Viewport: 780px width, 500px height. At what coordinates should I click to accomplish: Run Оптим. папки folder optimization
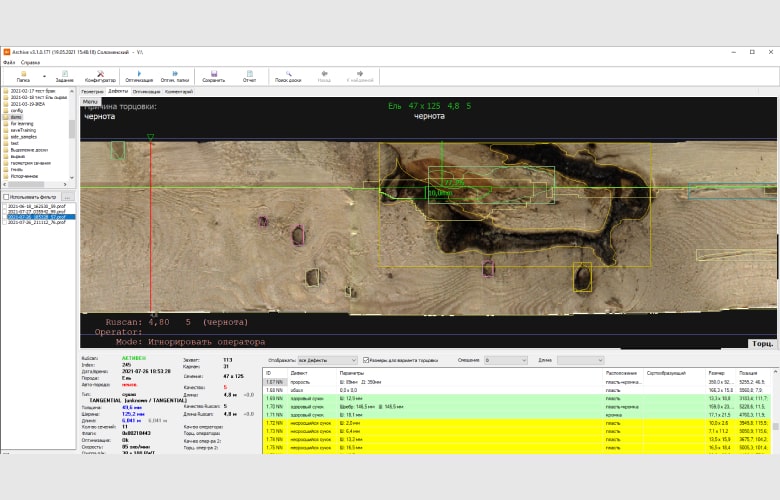175,76
